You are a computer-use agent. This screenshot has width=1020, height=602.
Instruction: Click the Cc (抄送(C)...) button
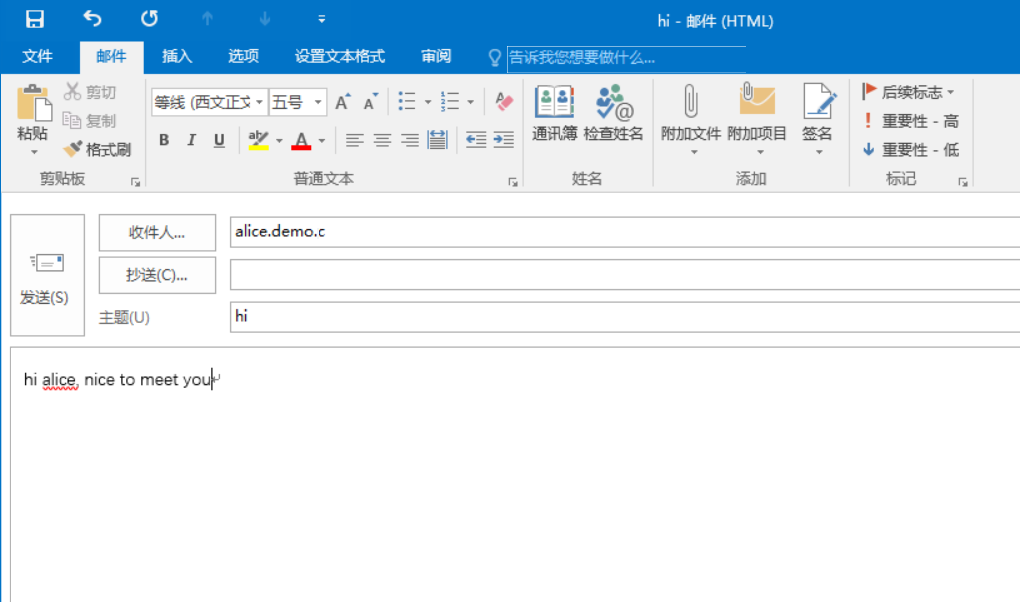tap(157, 275)
